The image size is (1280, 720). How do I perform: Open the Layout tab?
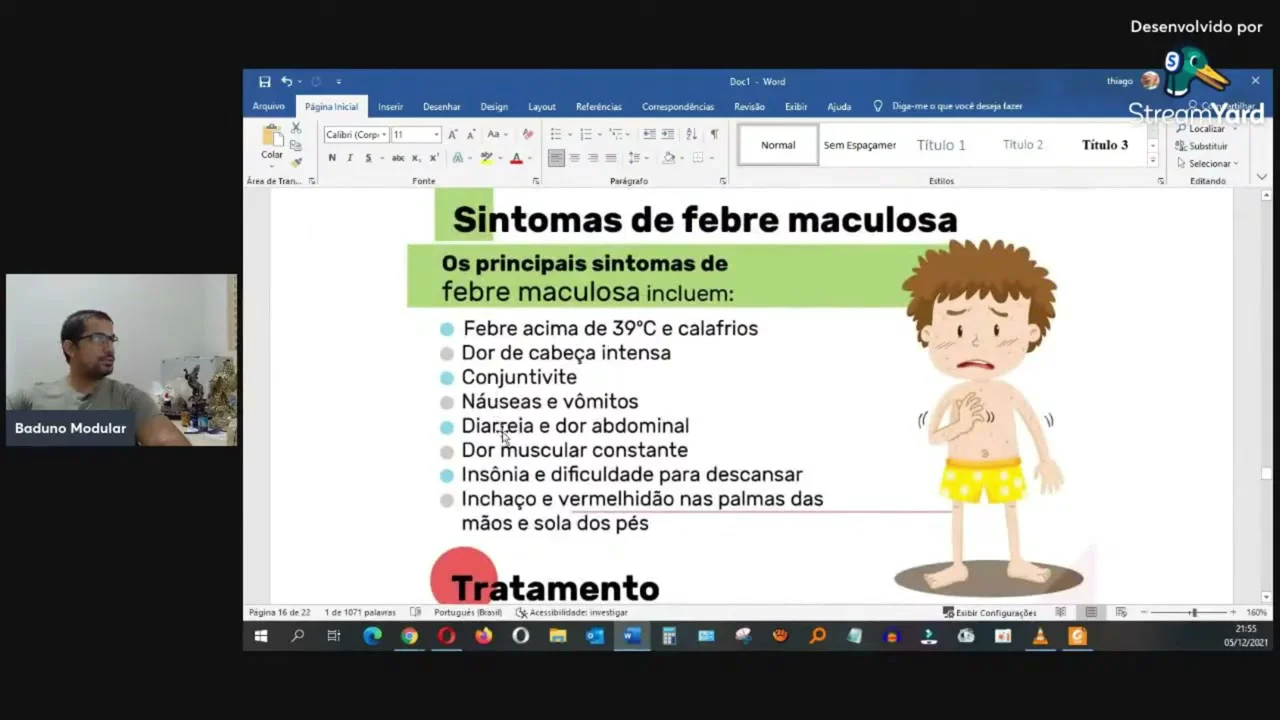(542, 107)
